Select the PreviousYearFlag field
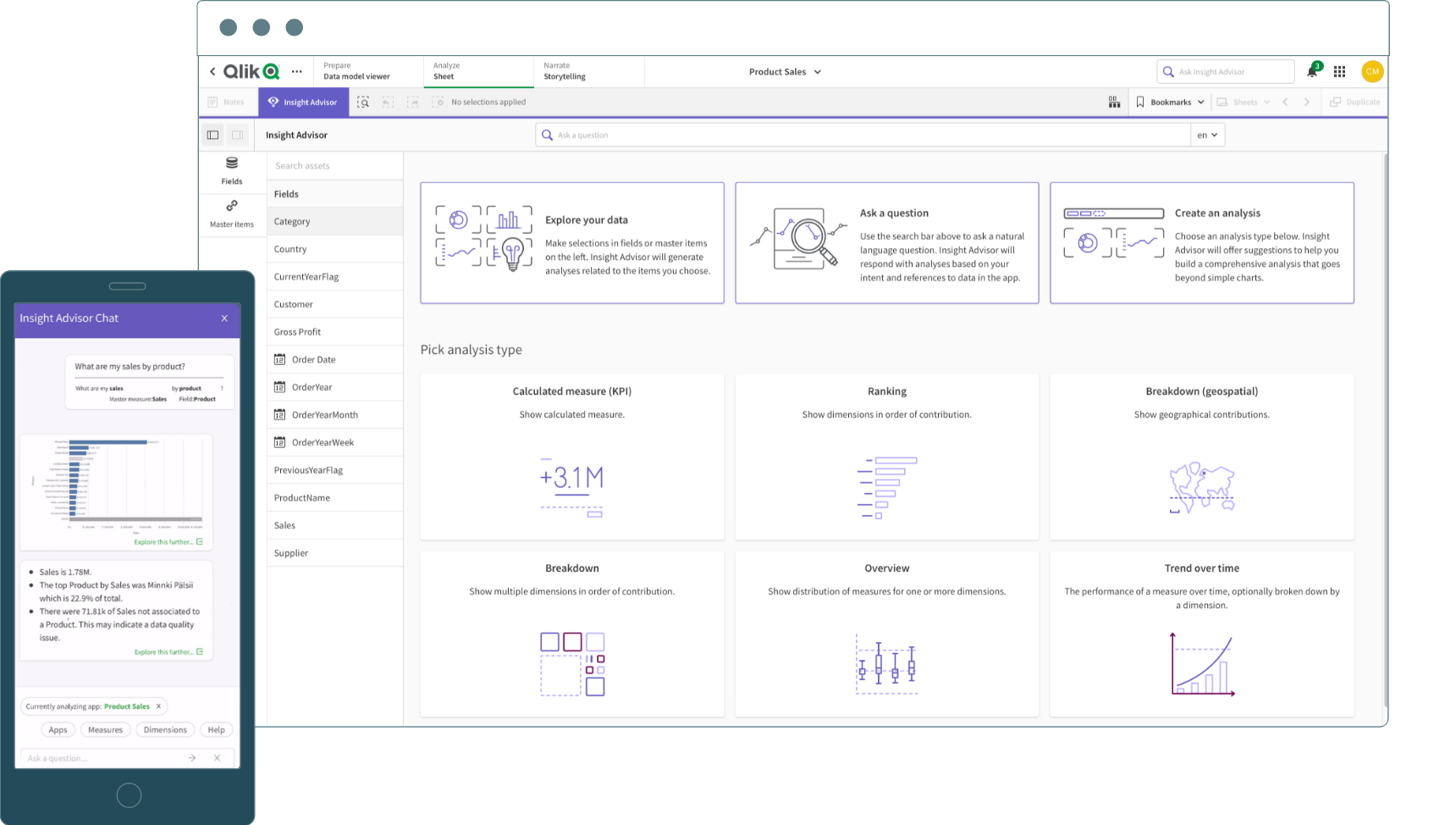 [335, 470]
